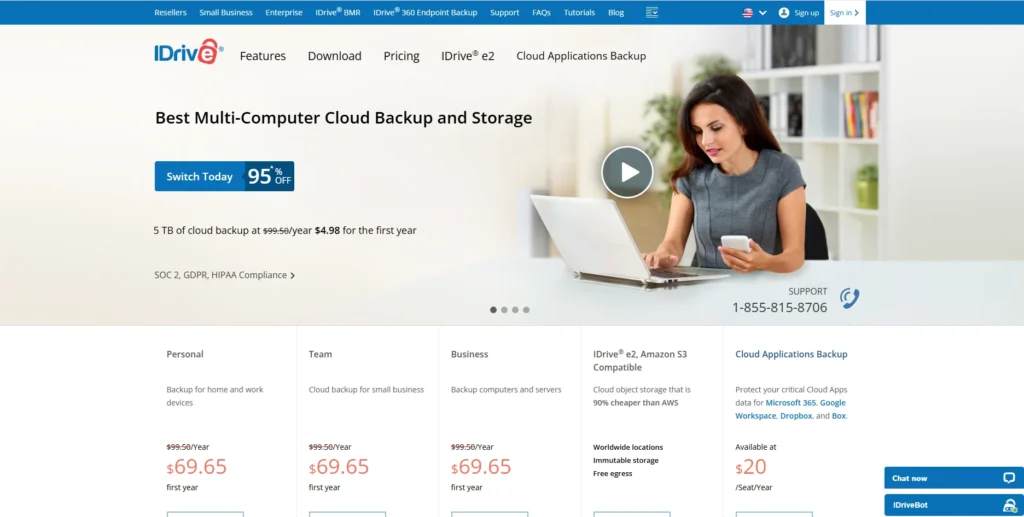Screen dimensions: 1024x517
Task: Click the Switch Today 95% OFF button
Action: (224, 176)
